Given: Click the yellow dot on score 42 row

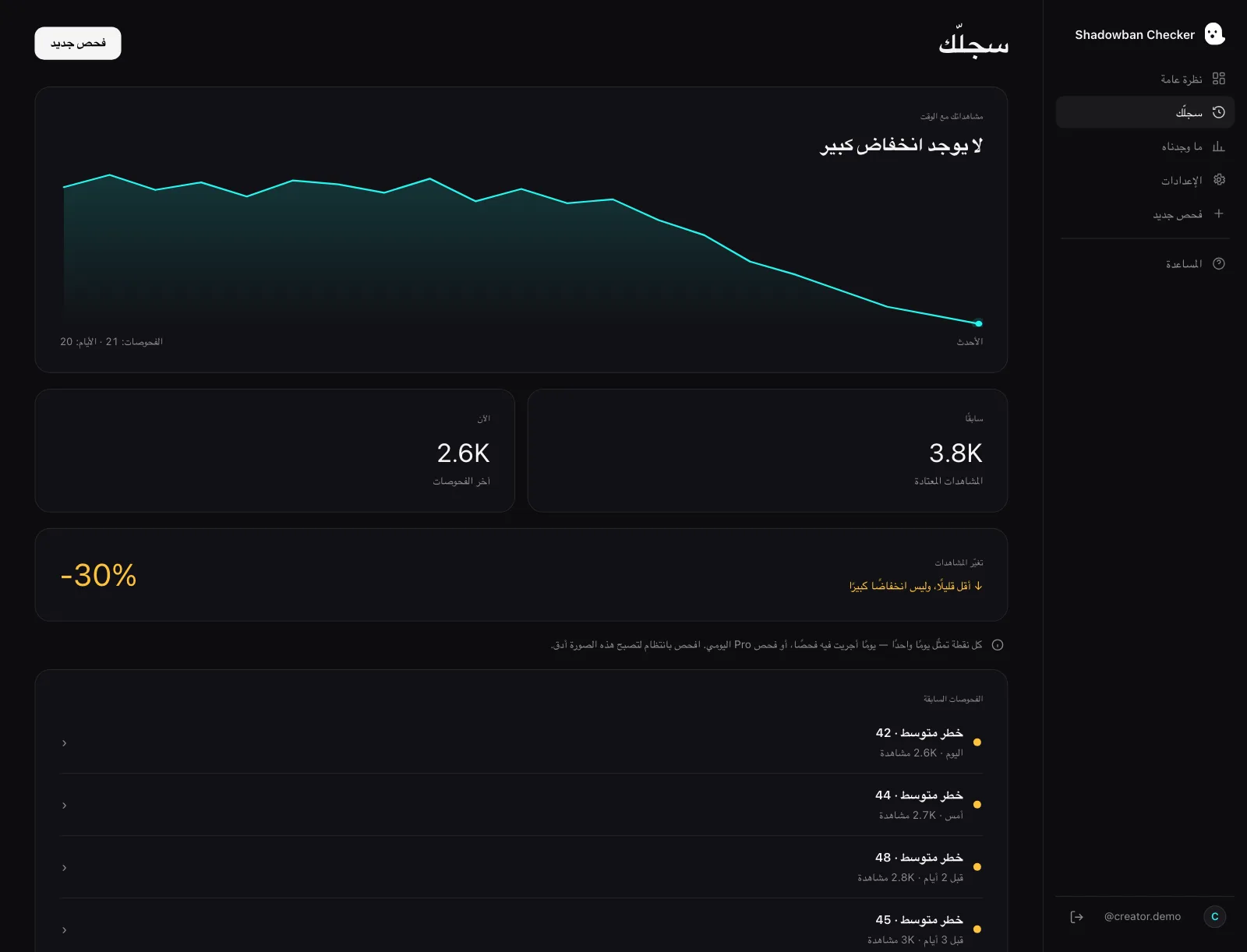Looking at the screenshot, I should [977, 742].
